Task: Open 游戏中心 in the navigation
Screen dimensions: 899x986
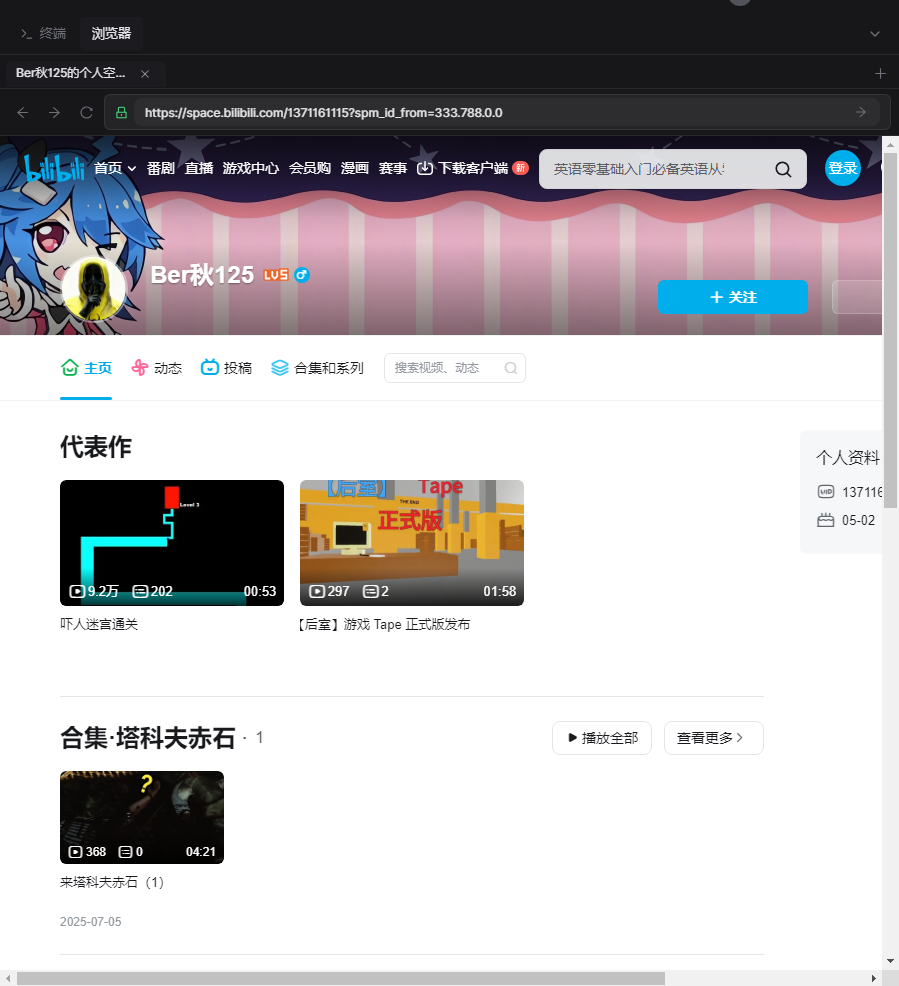Action: coord(251,168)
